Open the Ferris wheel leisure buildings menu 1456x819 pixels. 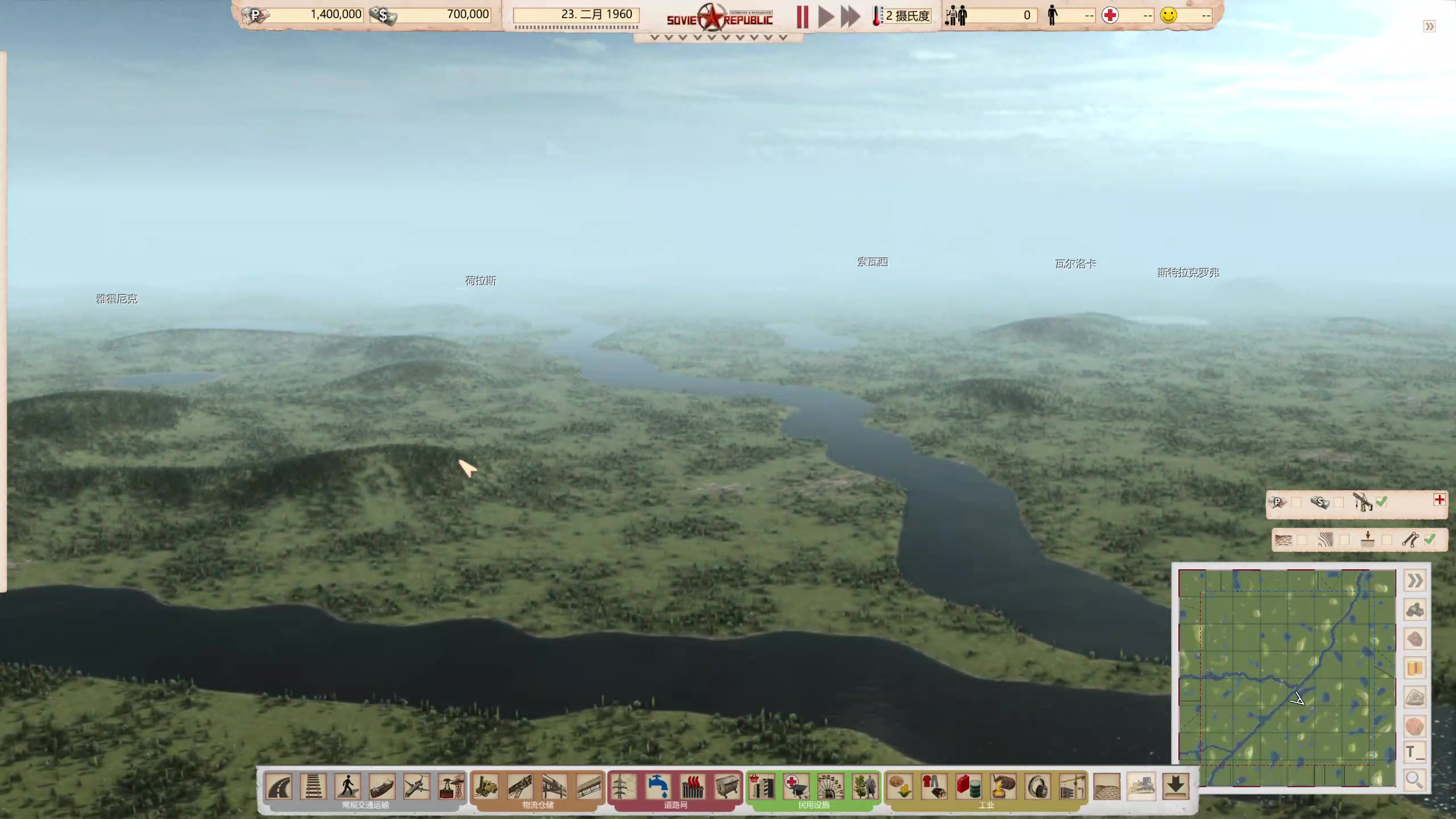[x=830, y=787]
